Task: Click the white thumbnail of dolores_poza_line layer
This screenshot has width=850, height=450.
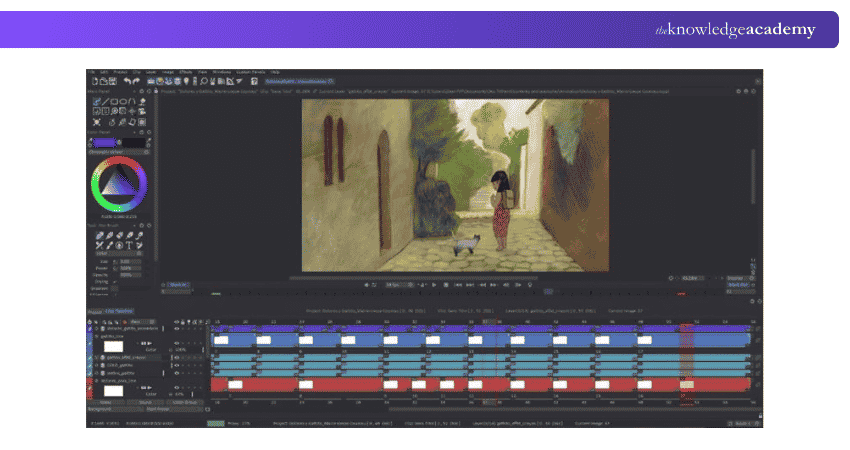Action: [x=113, y=391]
